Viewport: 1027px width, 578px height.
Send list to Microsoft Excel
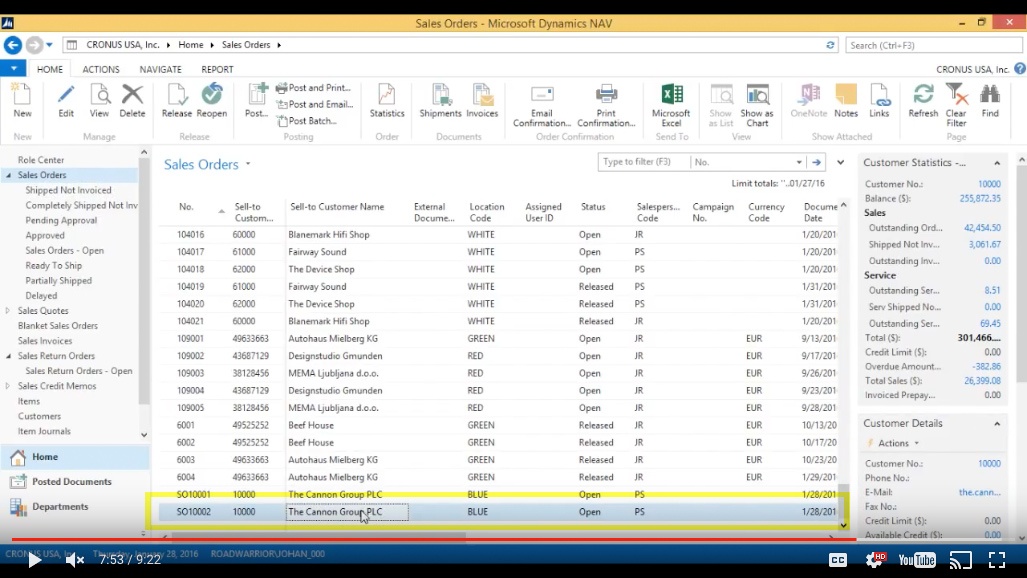click(671, 105)
